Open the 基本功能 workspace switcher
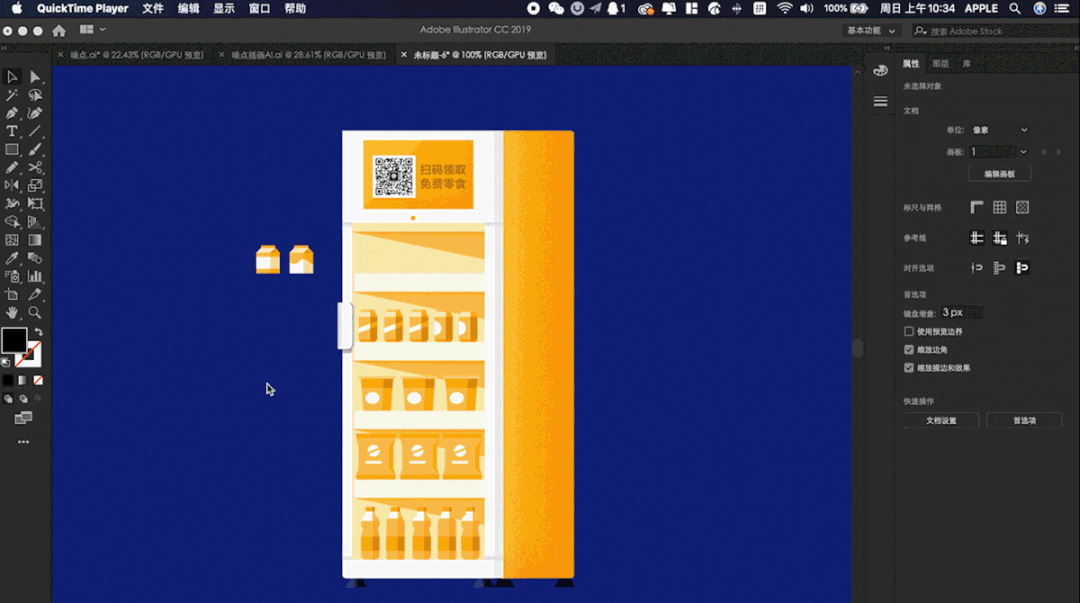 click(871, 31)
